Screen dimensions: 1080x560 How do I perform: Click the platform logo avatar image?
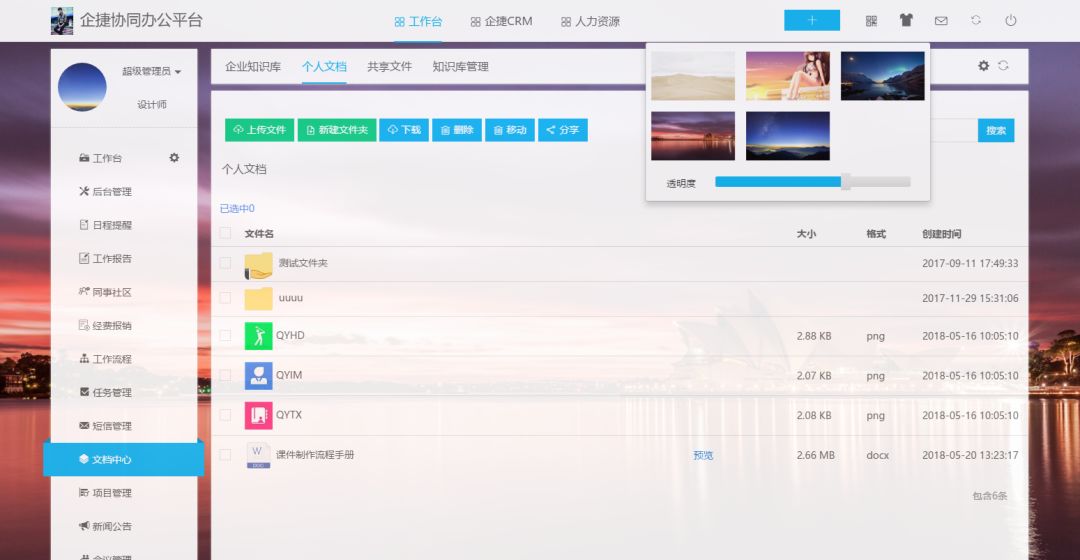(62, 21)
